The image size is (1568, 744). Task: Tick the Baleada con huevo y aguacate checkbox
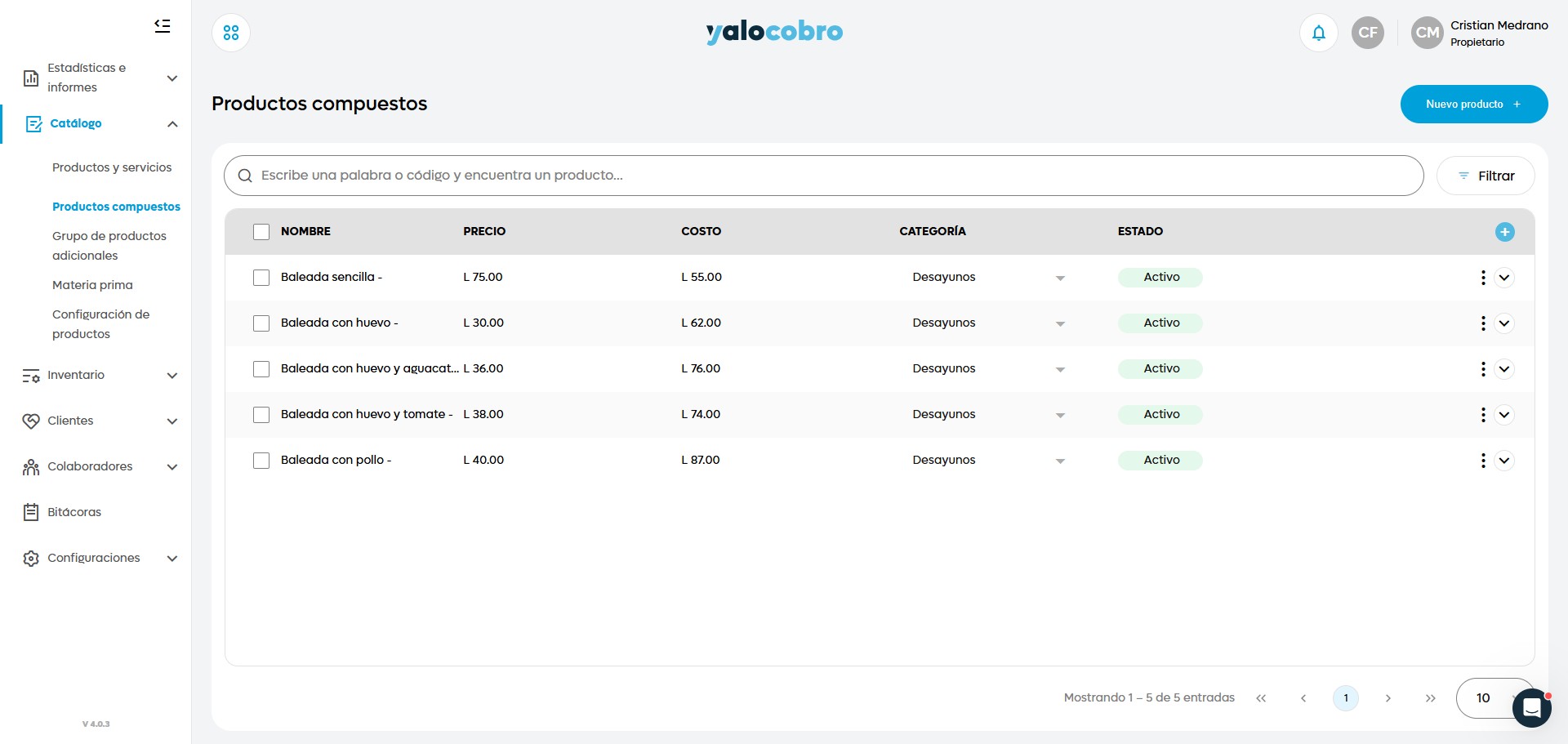point(261,369)
